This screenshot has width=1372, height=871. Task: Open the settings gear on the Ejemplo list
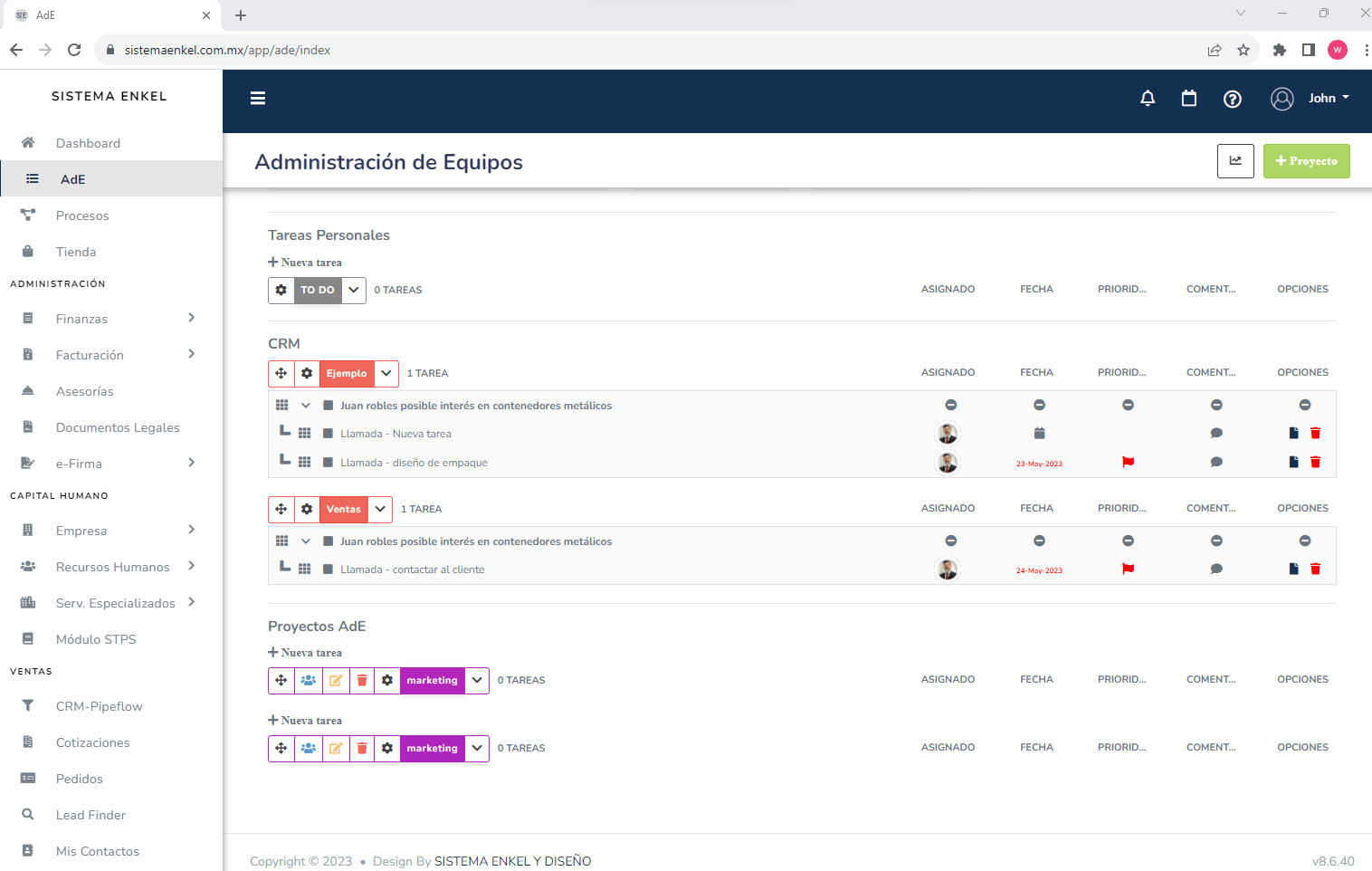pos(307,373)
